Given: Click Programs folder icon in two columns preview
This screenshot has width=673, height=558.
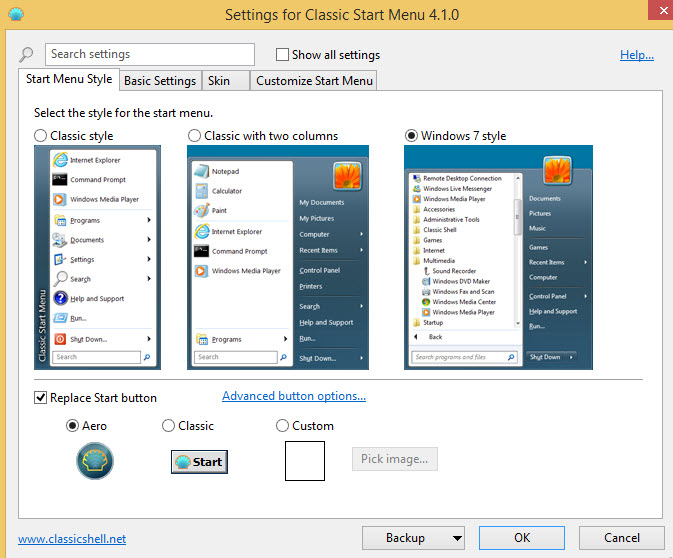Looking at the screenshot, I should 202,339.
